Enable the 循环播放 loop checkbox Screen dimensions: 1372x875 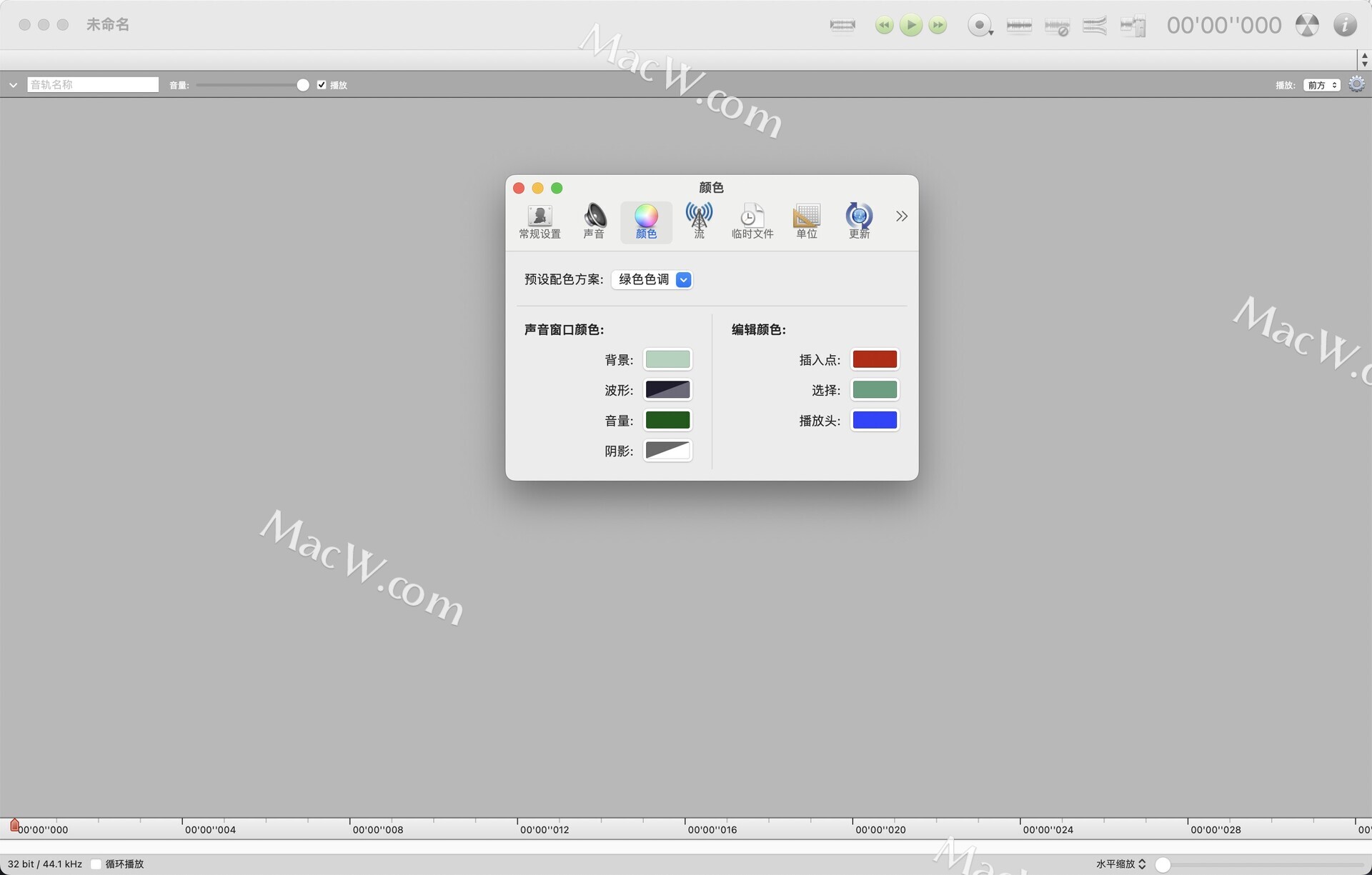96,864
